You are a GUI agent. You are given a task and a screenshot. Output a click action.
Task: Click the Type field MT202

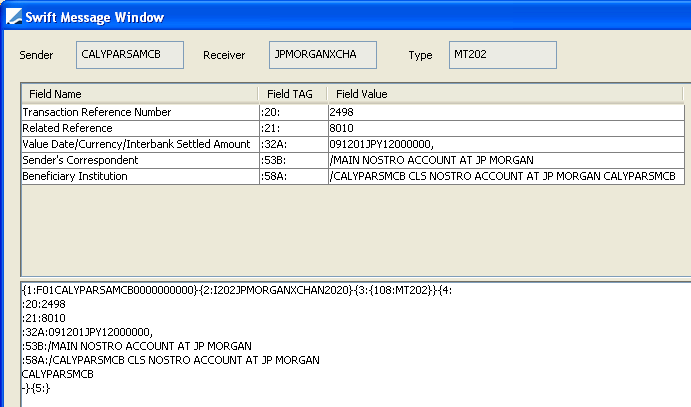click(x=502, y=55)
